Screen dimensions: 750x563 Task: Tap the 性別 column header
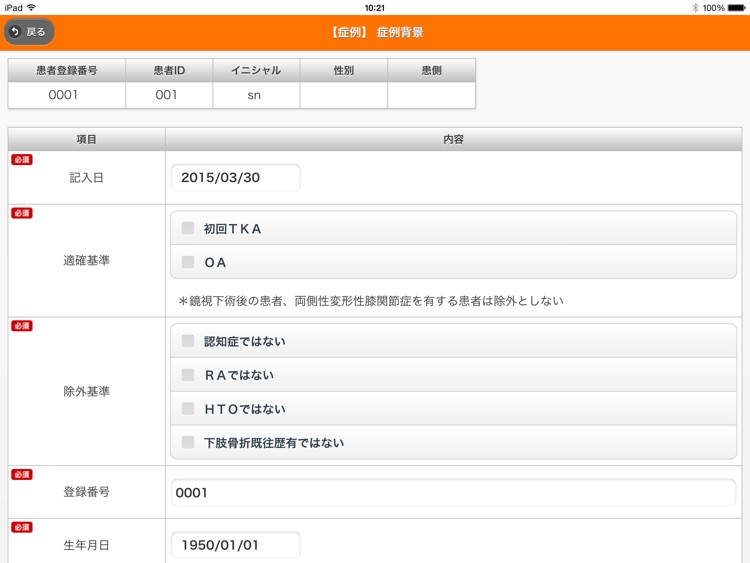tap(344, 70)
